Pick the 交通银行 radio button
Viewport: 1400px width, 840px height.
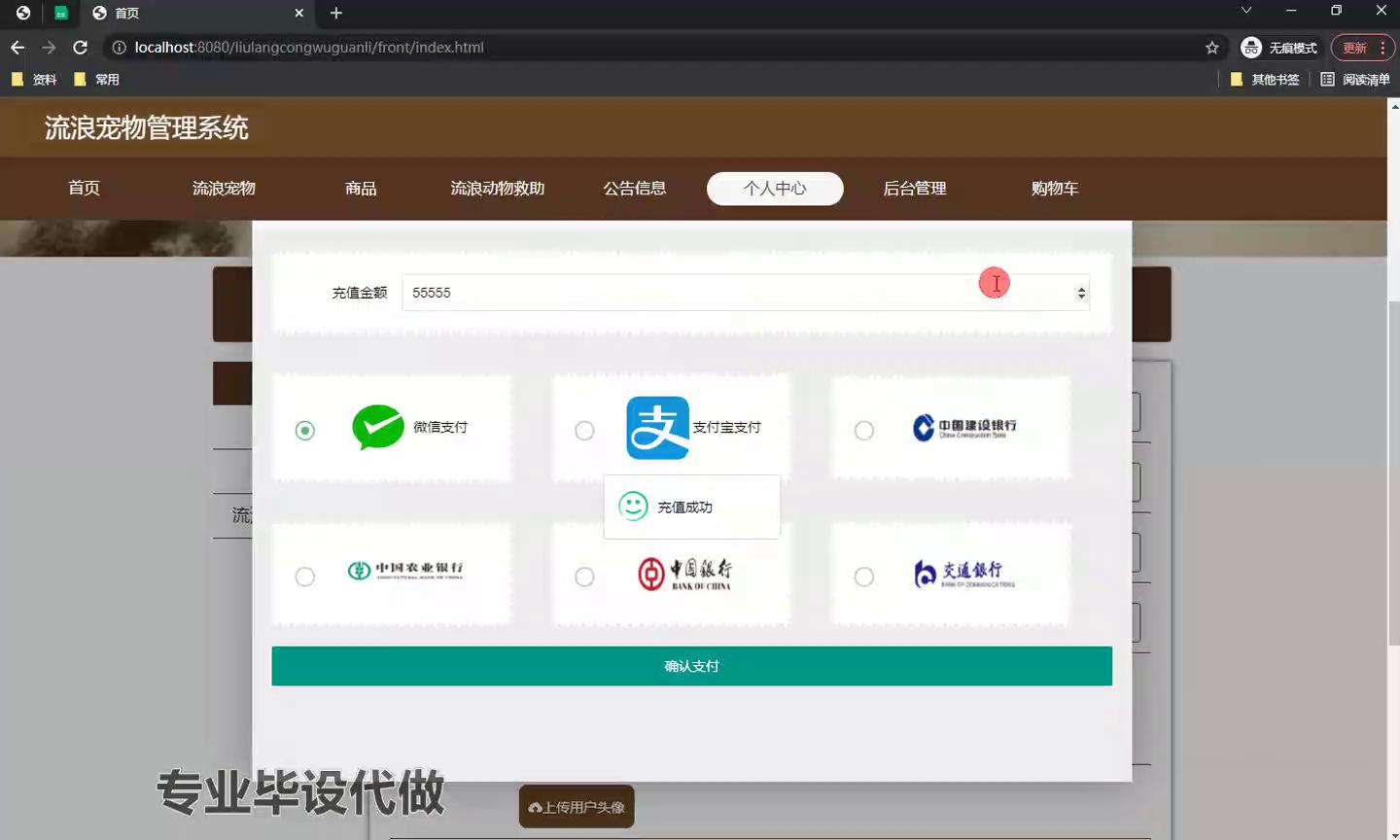[863, 577]
